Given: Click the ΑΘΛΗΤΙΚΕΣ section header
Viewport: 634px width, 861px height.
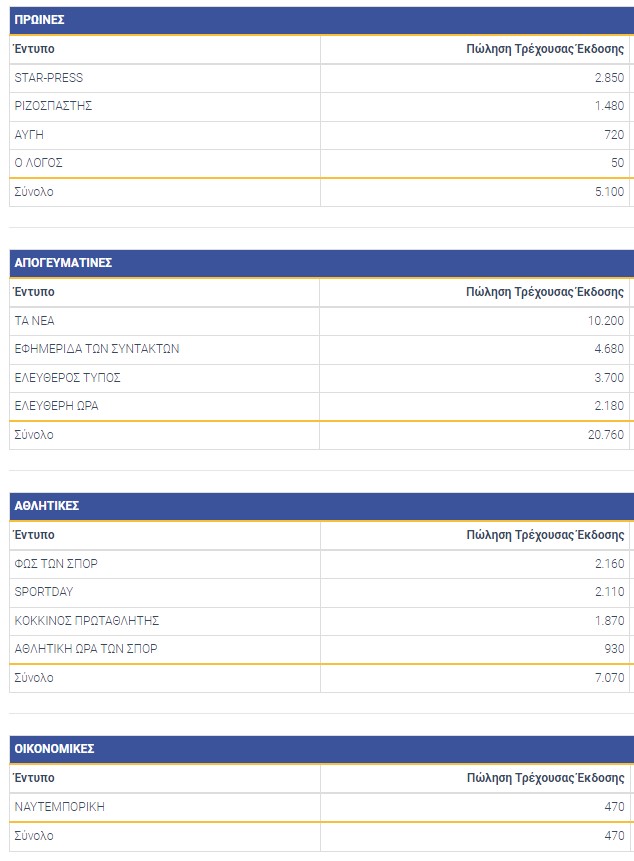Looking at the screenshot, I should [x=47, y=506].
